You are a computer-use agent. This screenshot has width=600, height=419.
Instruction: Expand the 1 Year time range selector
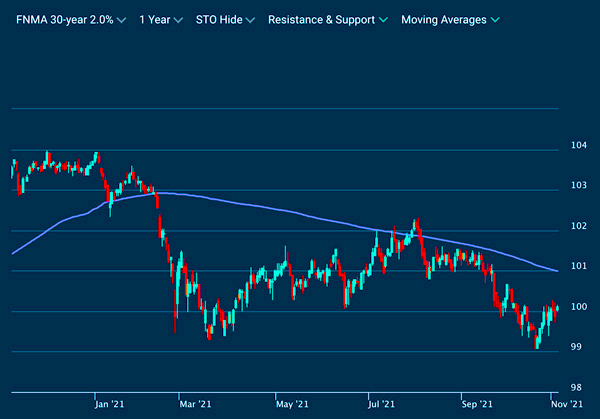[160, 19]
